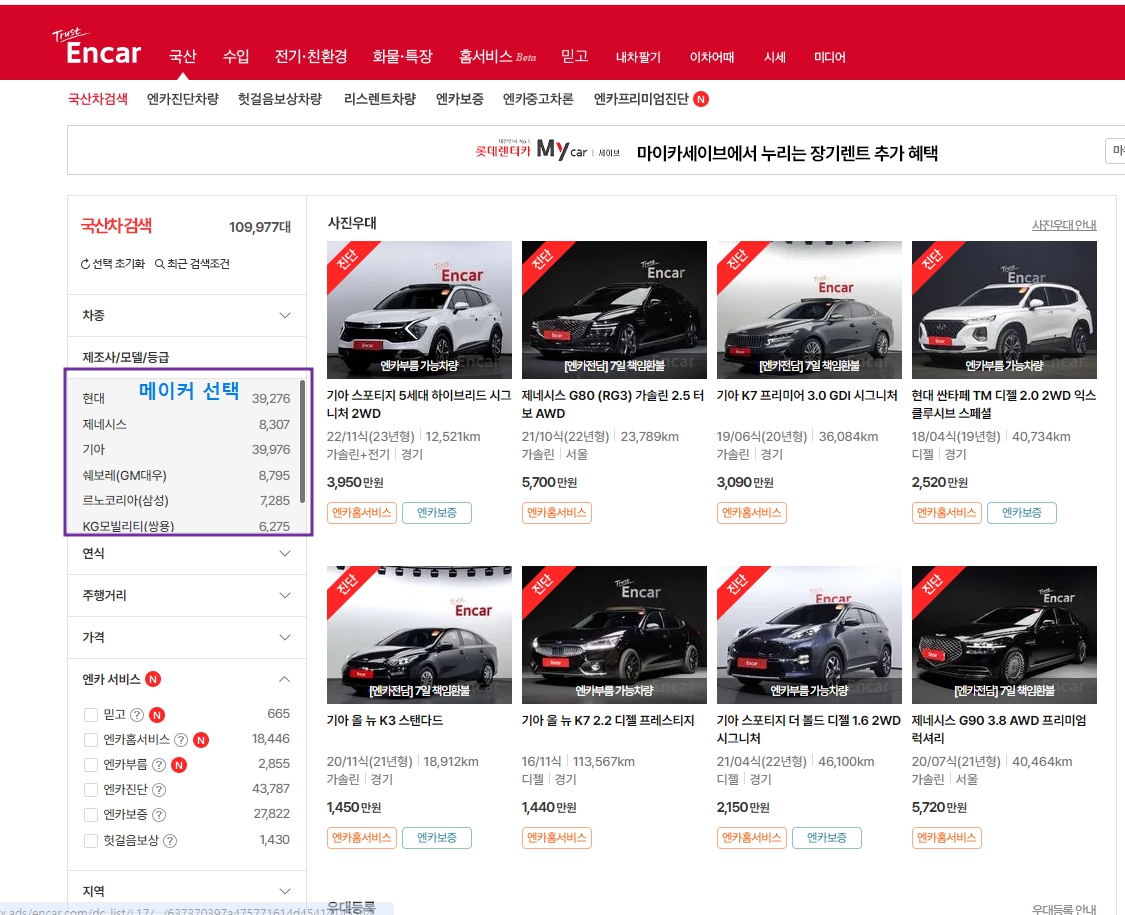Click 엔카보증 badge on 싼타페 TM card
The height and width of the screenshot is (915, 1125).
coord(1022,512)
